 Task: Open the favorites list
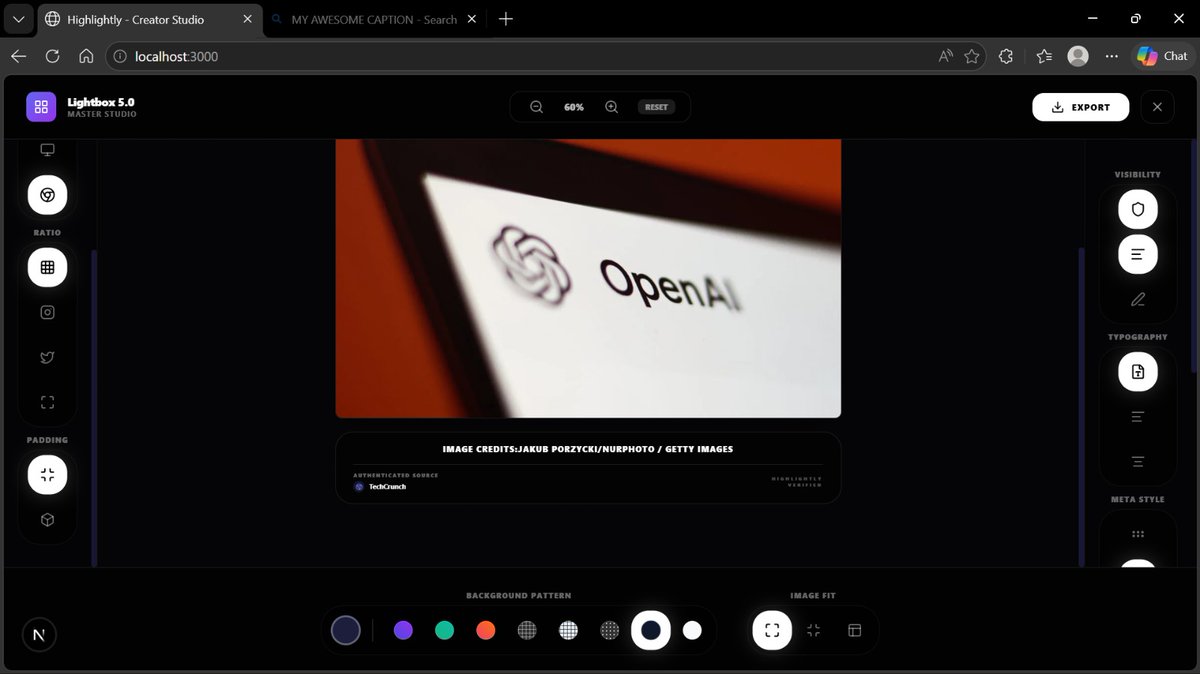[x=1044, y=57]
